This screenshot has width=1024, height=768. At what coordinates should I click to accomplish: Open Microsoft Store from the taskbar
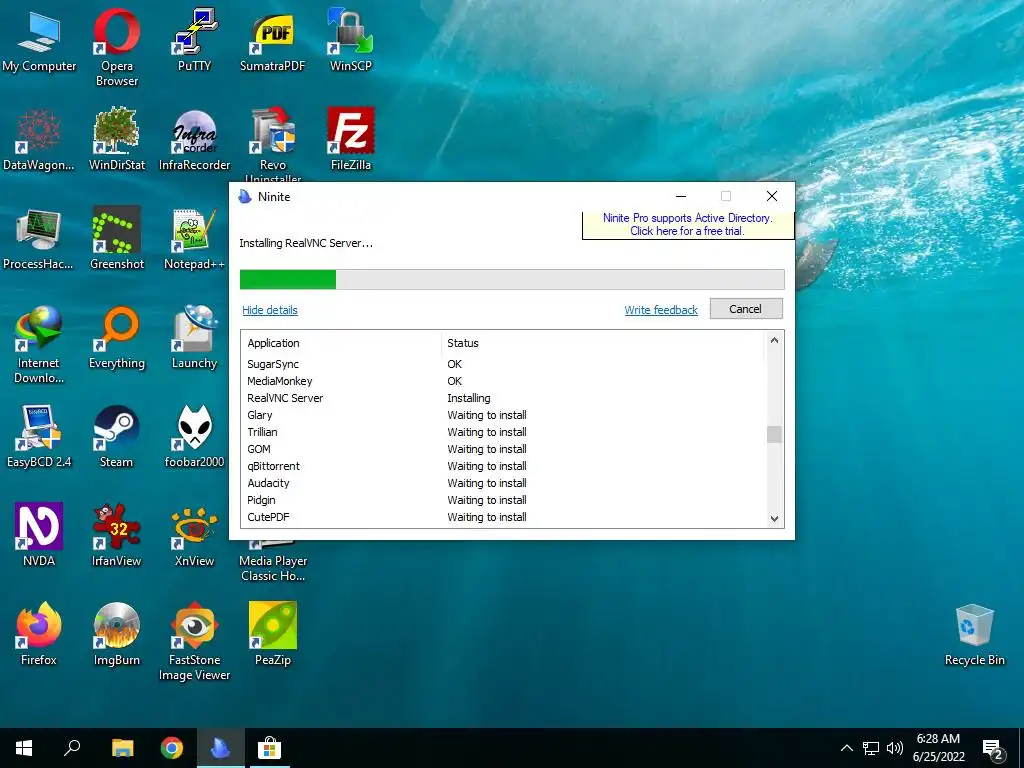[269, 748]
